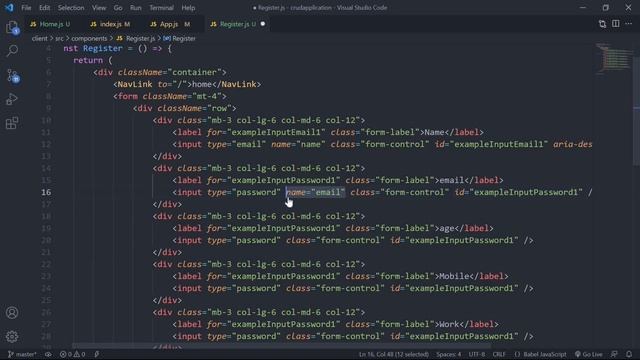Click the components breadcrumb
Image resolution: width=640 pixels, height=360 pixels.
(89, 38)
